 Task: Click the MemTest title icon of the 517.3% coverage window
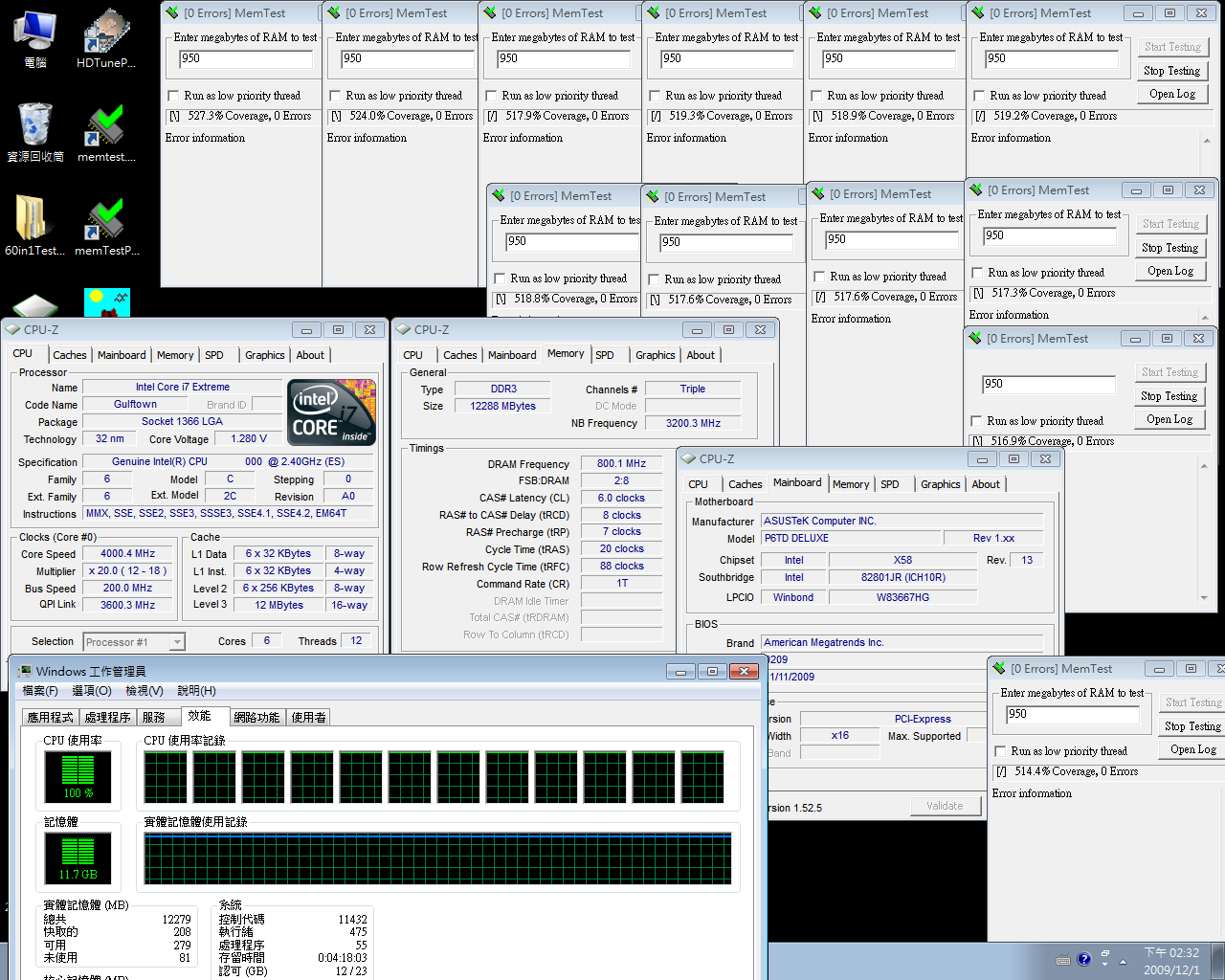point(975,189)
